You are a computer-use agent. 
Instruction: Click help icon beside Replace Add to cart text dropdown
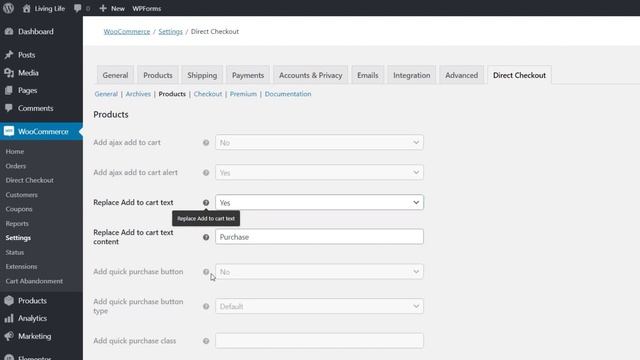206,202
